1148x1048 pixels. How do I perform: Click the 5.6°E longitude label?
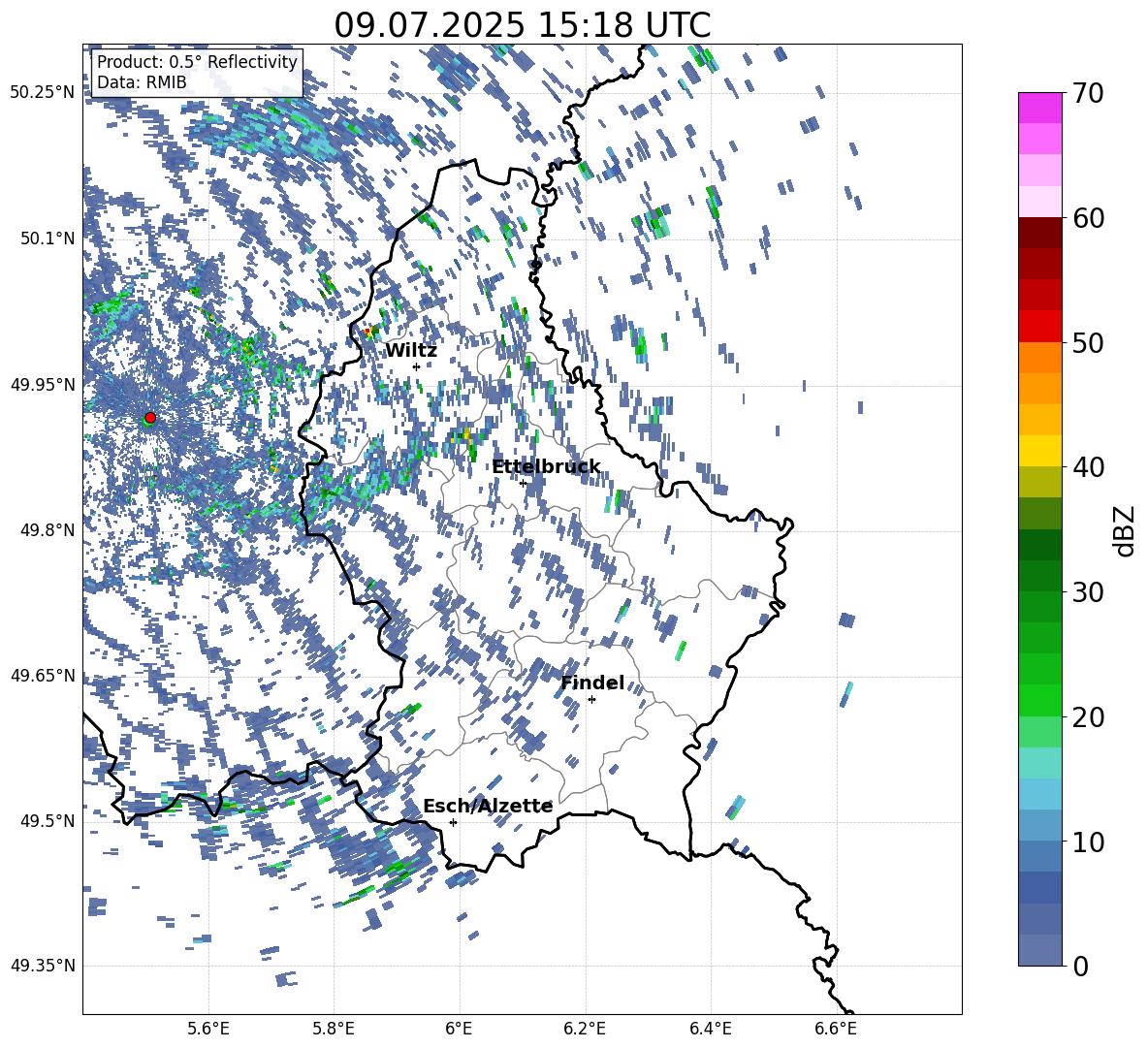pyautogui.click(x=208, y=1029)
